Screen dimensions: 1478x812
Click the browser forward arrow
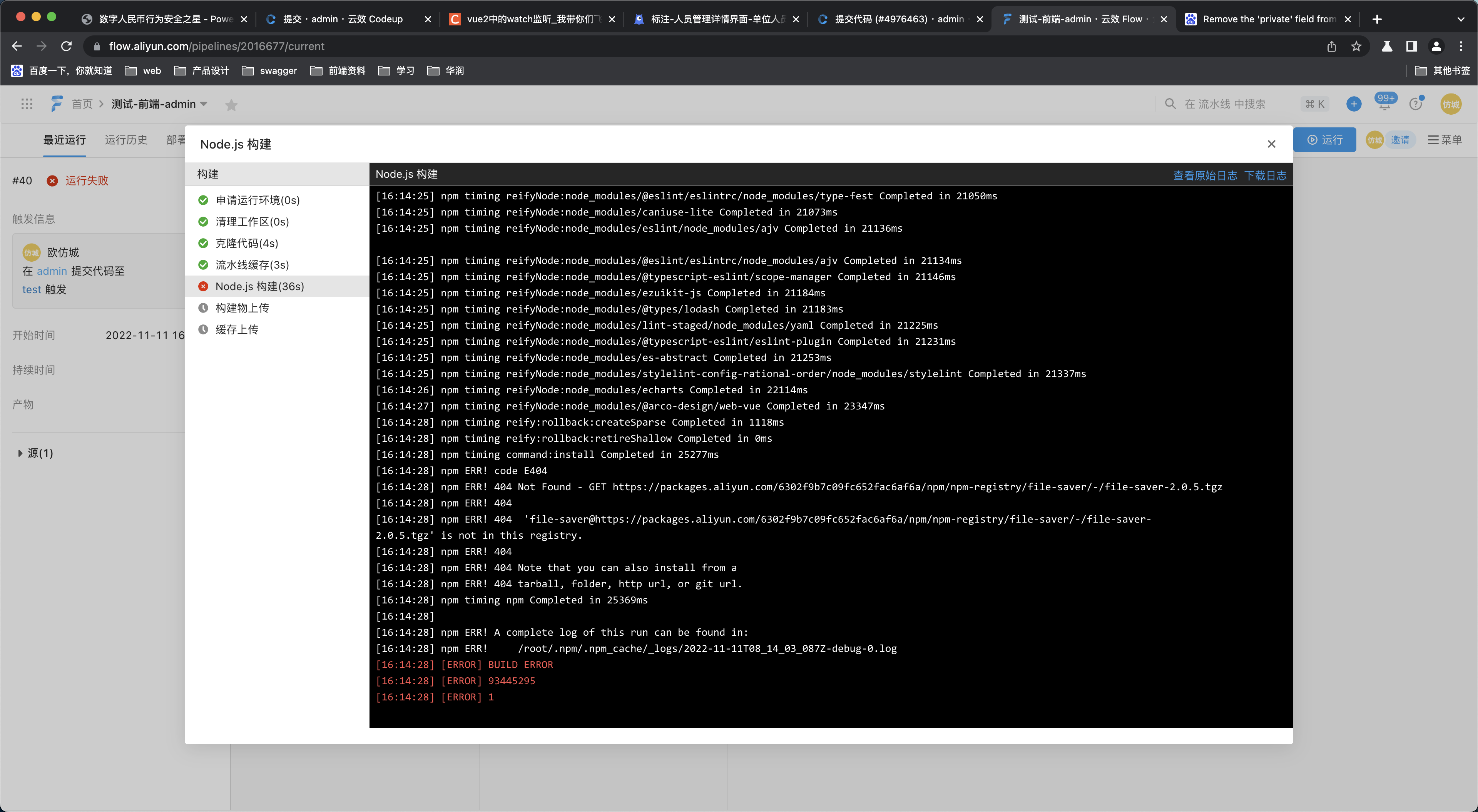click(x=41, y=46)
